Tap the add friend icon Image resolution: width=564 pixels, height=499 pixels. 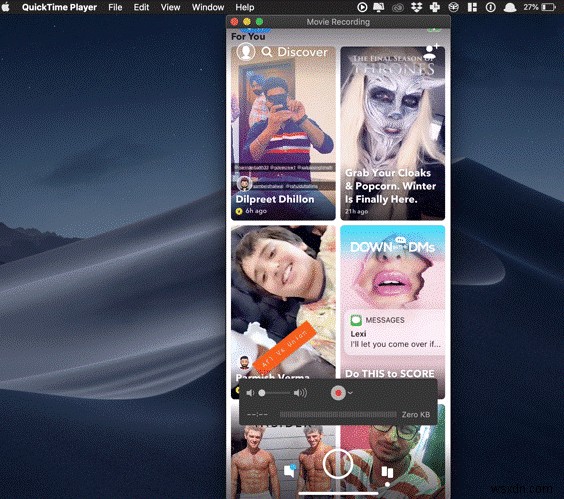coord(431,51)
